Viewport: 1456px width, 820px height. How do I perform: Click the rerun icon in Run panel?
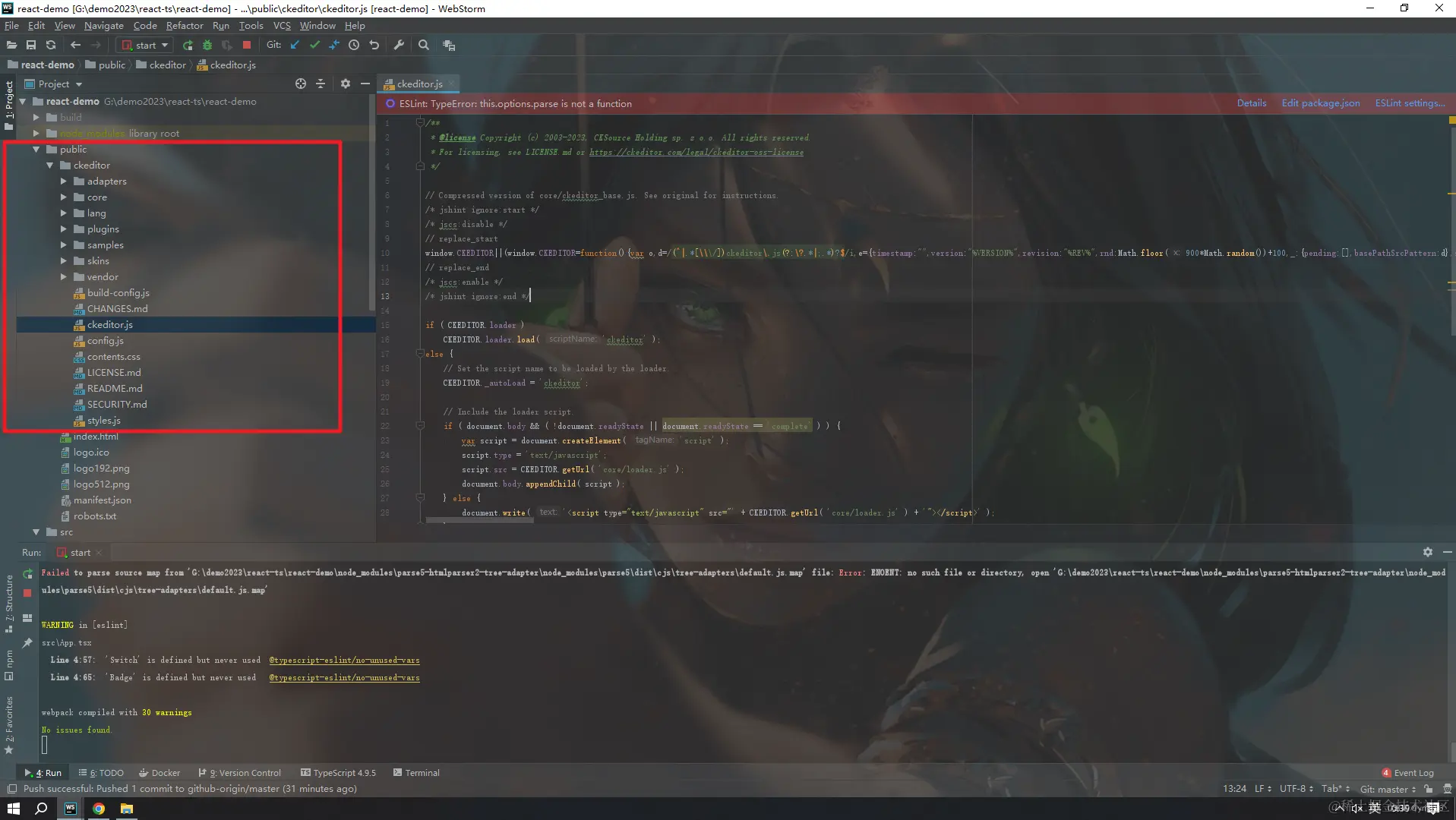[27, 574]
